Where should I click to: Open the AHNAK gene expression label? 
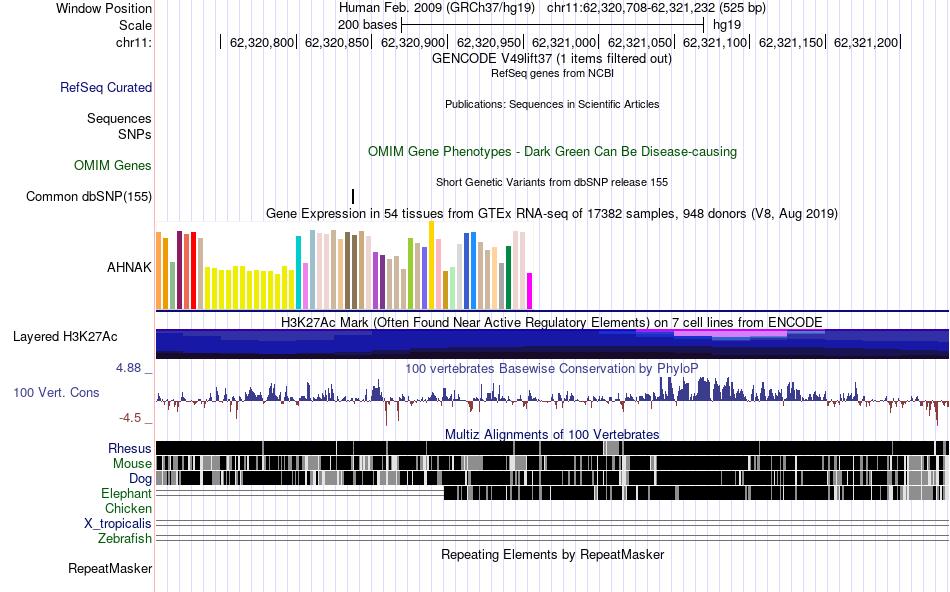129,267
